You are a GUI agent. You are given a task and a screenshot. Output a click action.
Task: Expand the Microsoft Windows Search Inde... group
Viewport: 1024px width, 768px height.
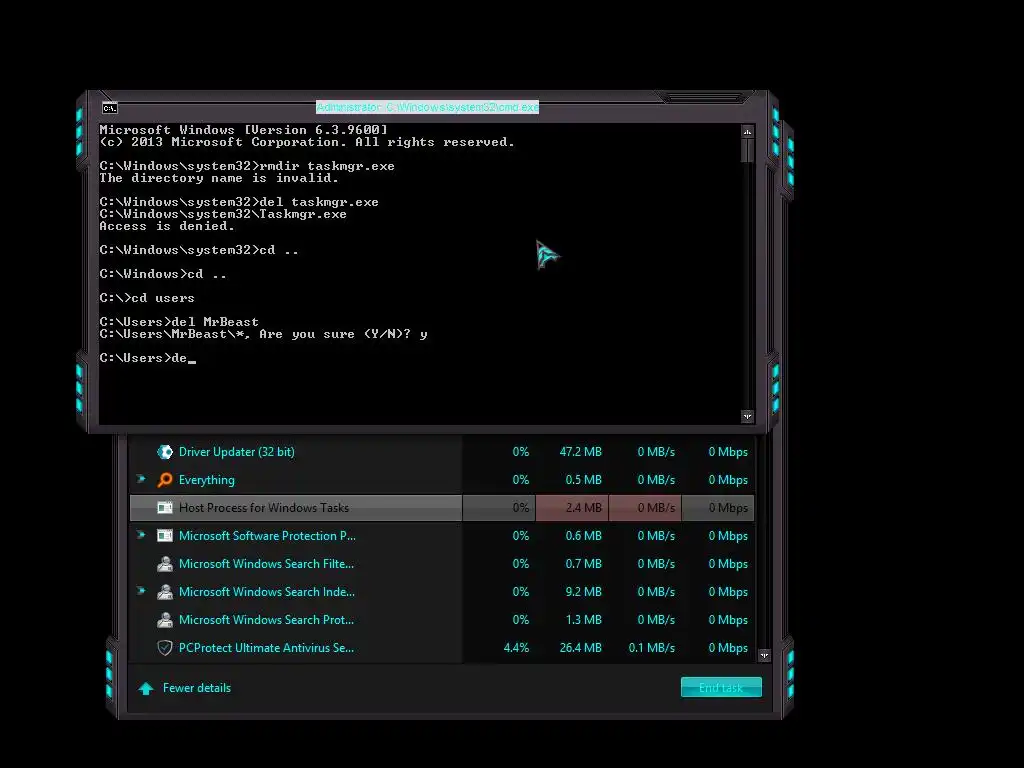click(x=141, y=591)
